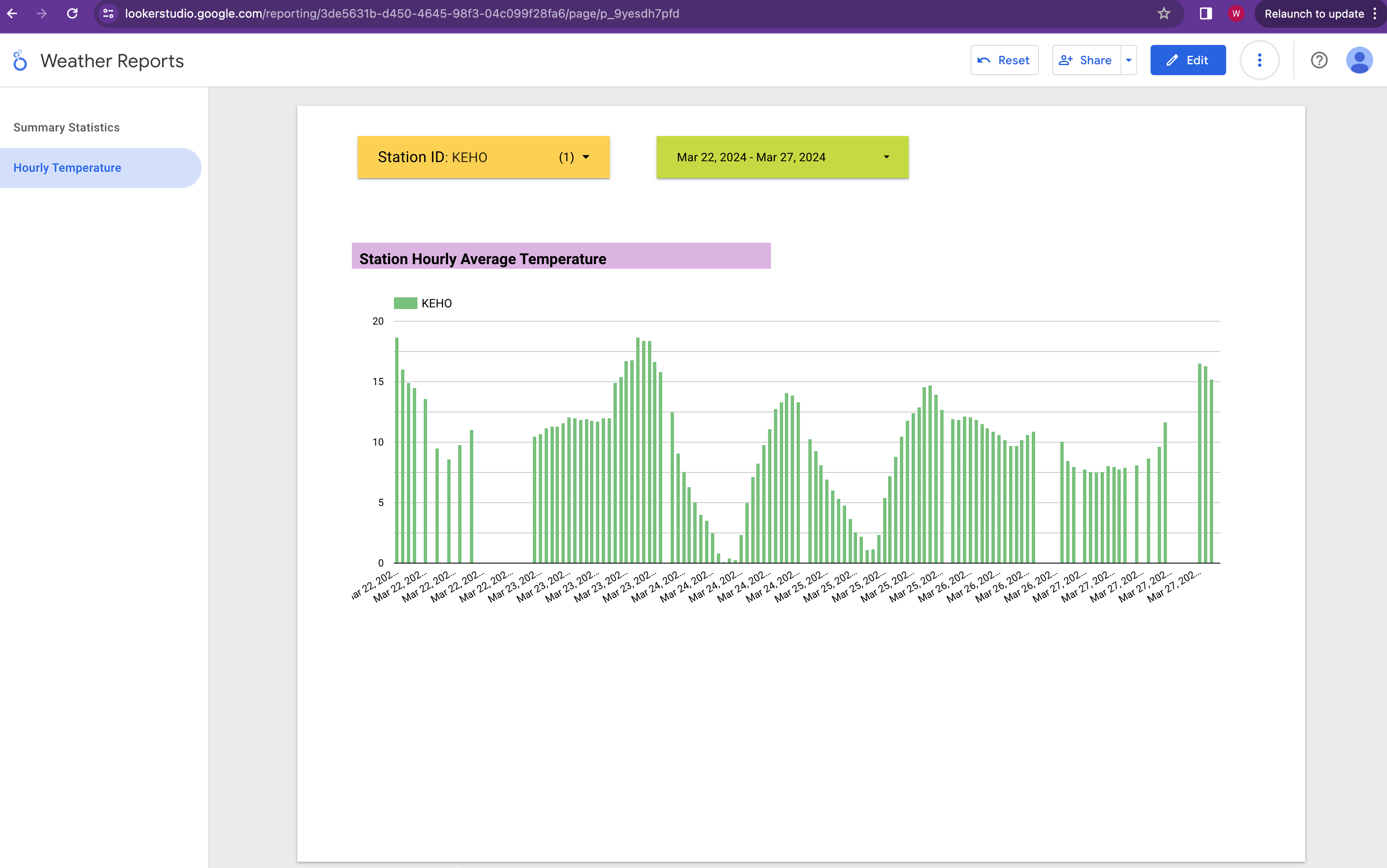Select the Hourly Temperature page
The width and height of the screenshot is (1387, 868).
[67, 168]
